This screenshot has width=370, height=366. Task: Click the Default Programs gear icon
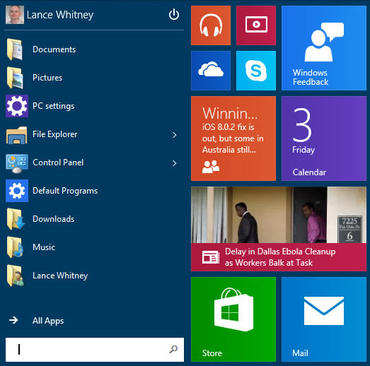click(17, 191)
